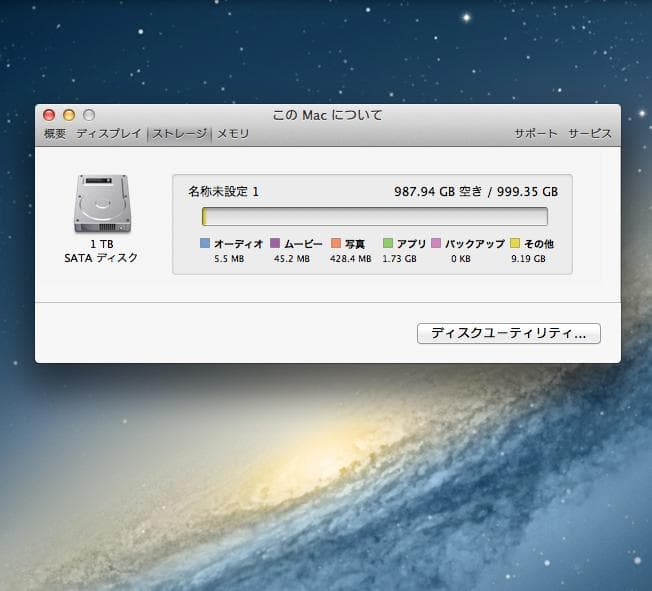
Task: Click the yellow その他 color swatch
Action: tap(515, 243)
